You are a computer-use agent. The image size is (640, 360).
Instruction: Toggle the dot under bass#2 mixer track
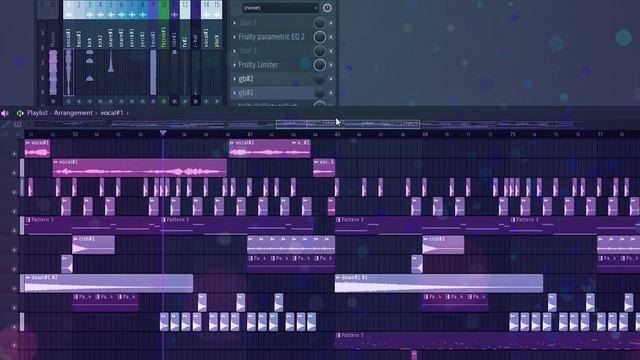tap(153, 101)
